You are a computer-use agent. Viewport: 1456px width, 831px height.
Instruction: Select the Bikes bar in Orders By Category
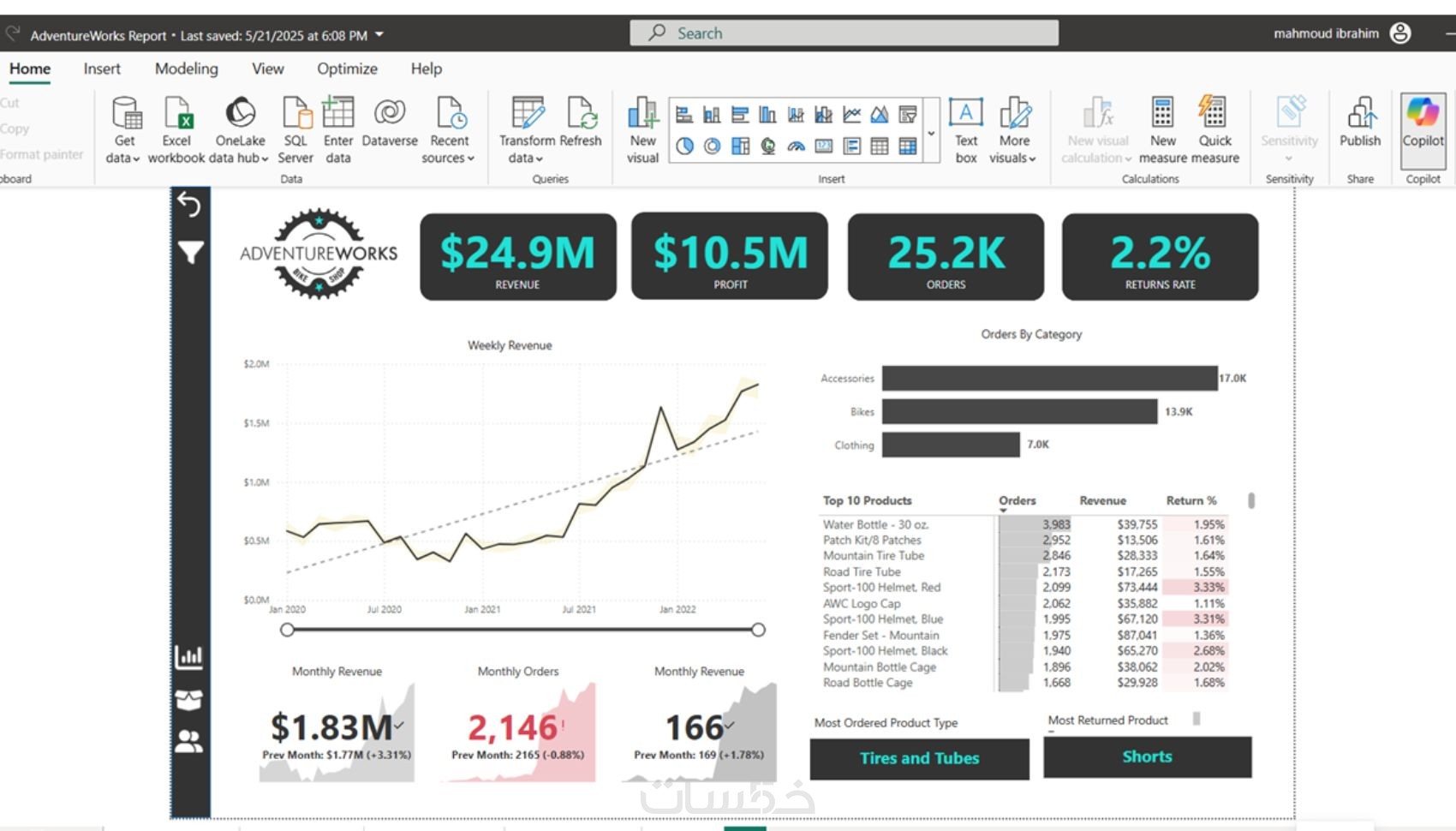pos(1019,411)
